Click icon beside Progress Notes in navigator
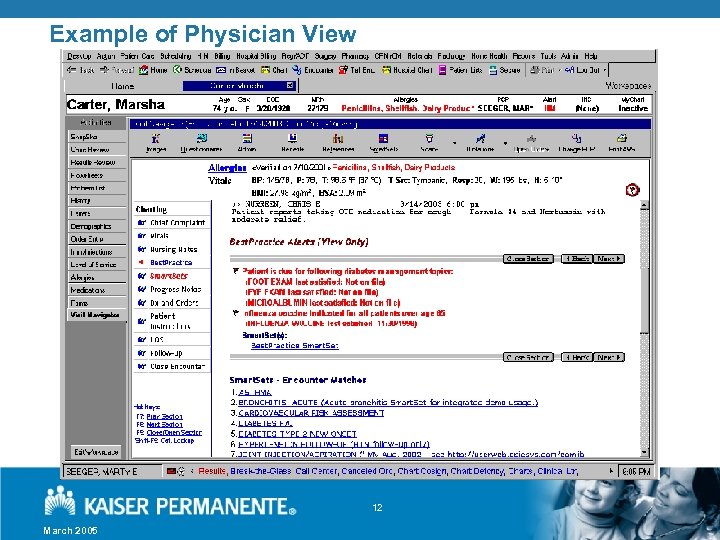Image resolution: width=720 pixels, height=540 pixels. click(141, 289)
